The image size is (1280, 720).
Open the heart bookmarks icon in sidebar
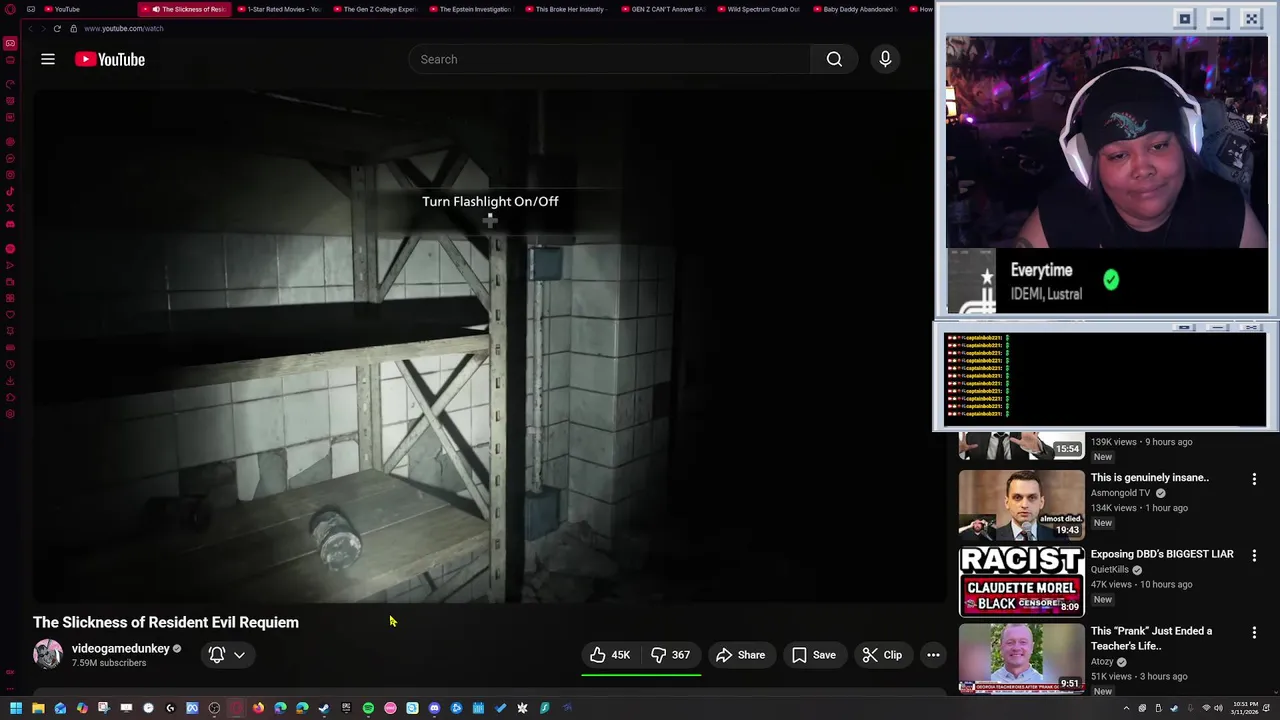(10, 315)
